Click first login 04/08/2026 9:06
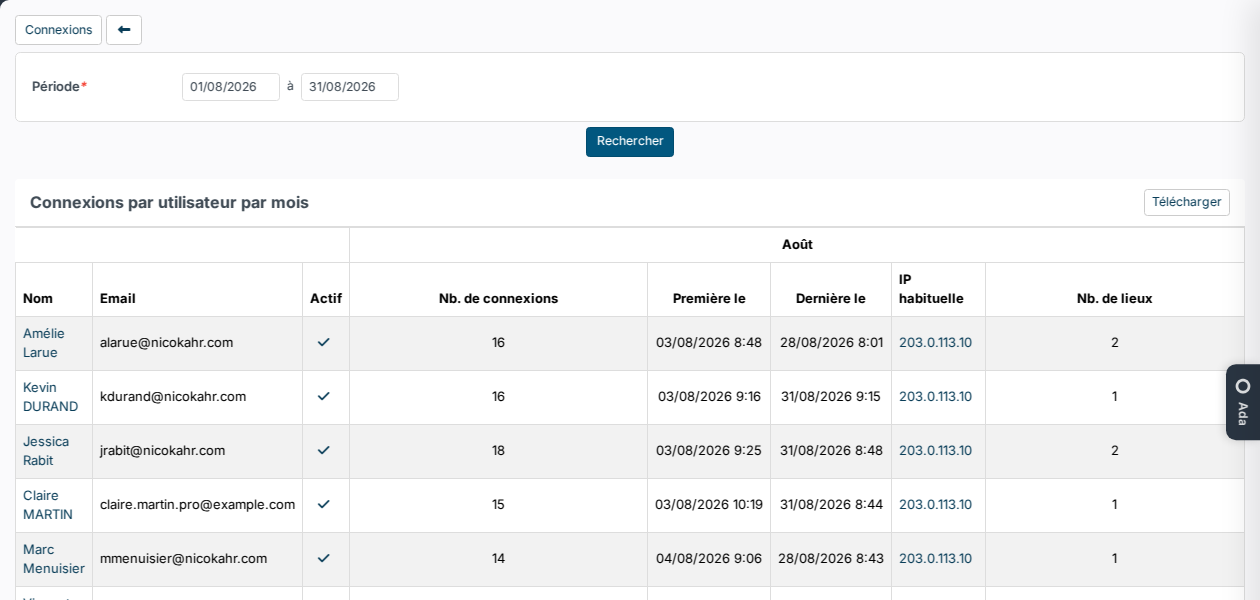This screenshot has width=1260, height=600. click(x=709, y=558)
